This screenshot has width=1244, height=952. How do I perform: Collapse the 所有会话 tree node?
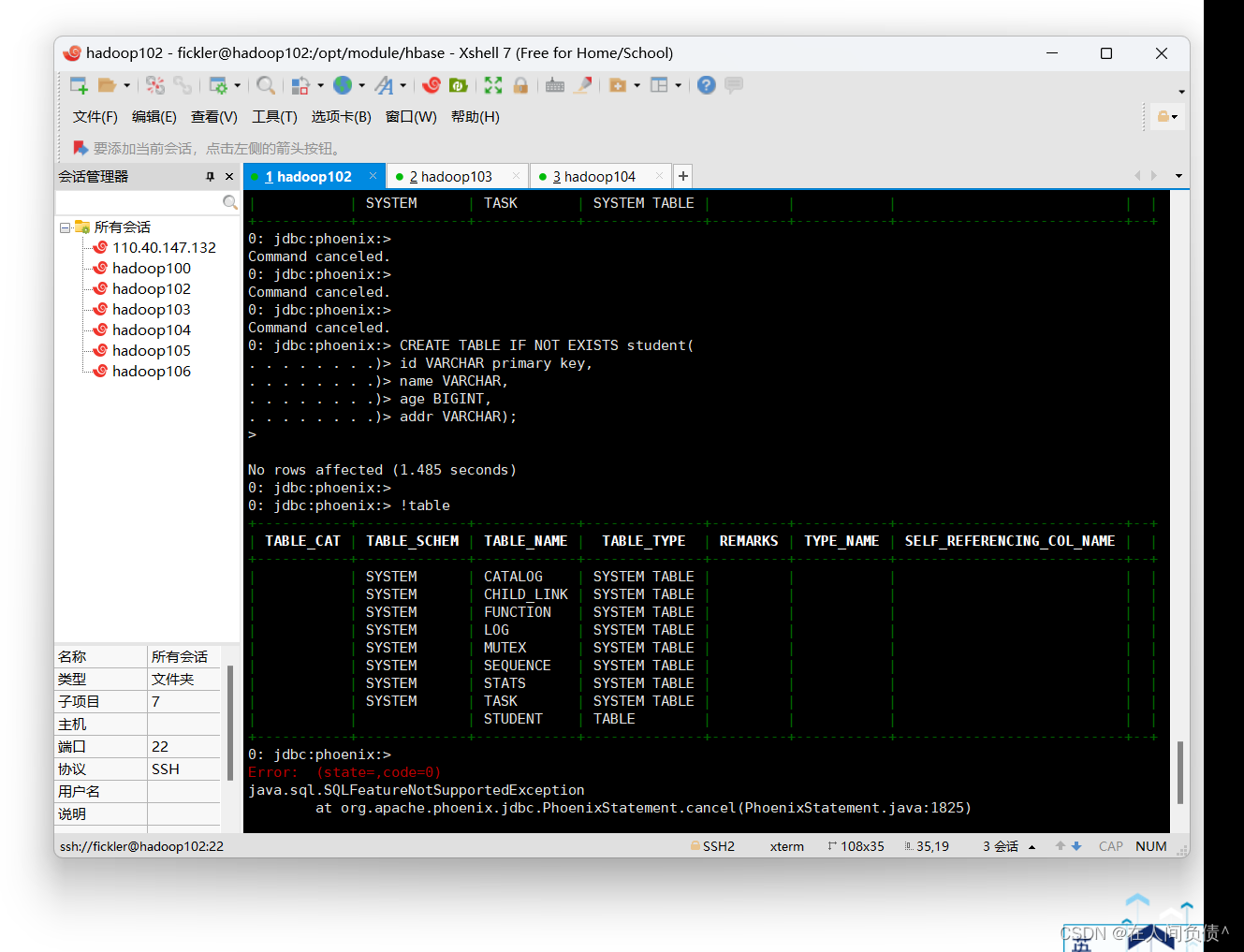(65, 227)
